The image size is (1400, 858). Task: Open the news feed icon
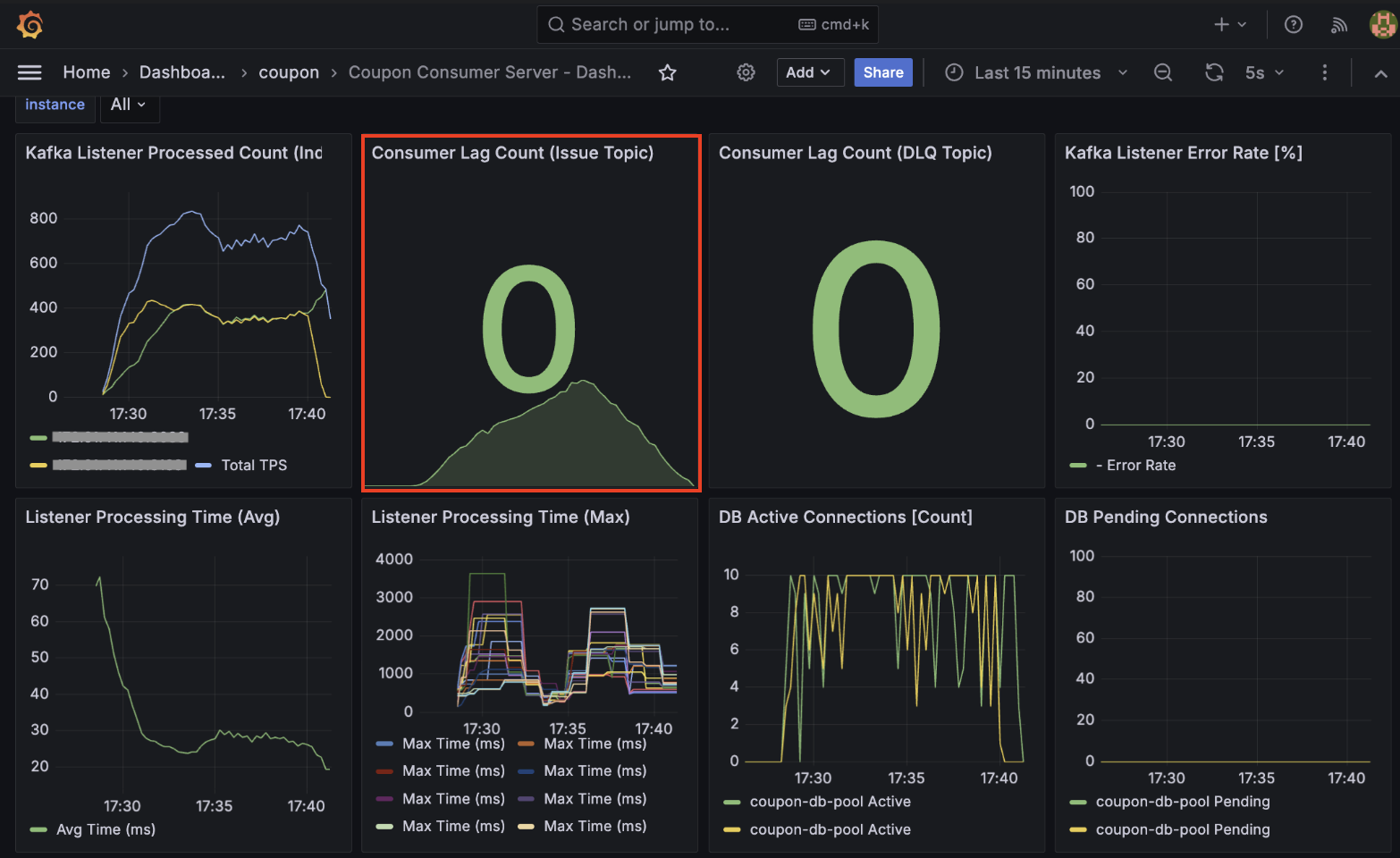pyautogui.click(x=1338, y=24)
